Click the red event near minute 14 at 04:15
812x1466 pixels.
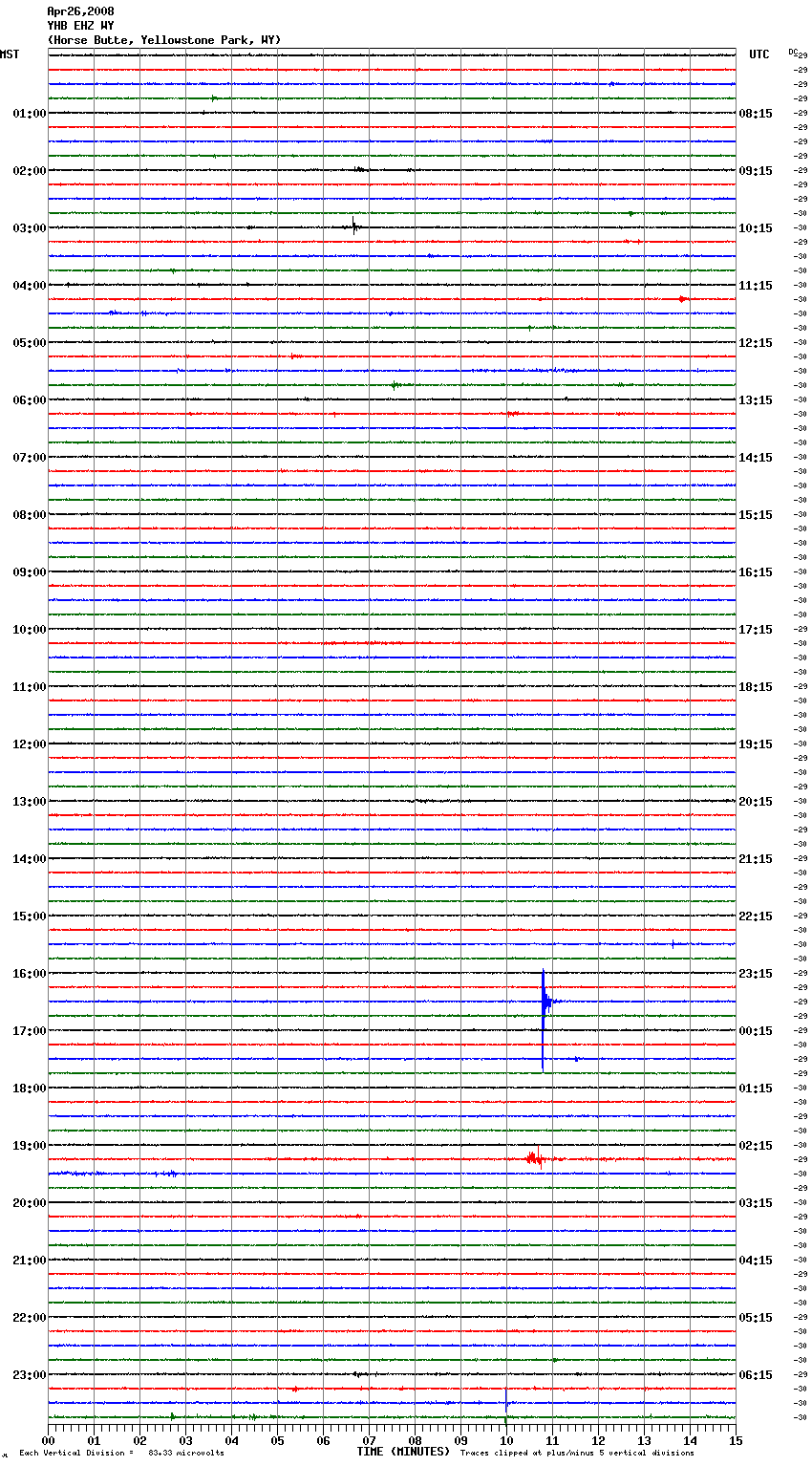[682, 299]
